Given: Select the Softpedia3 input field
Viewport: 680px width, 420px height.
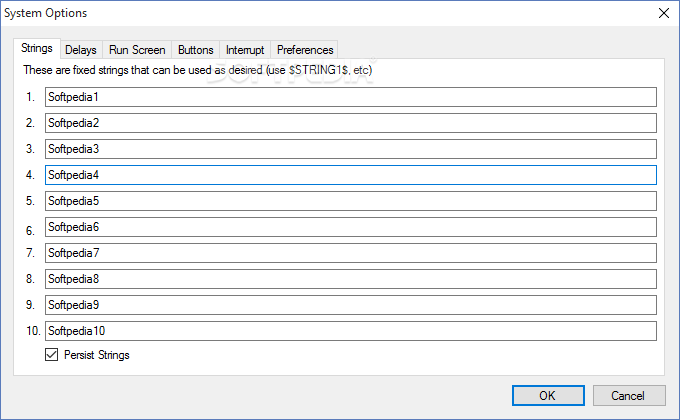Looking at the screenshot, I should (x=351, y=149).
